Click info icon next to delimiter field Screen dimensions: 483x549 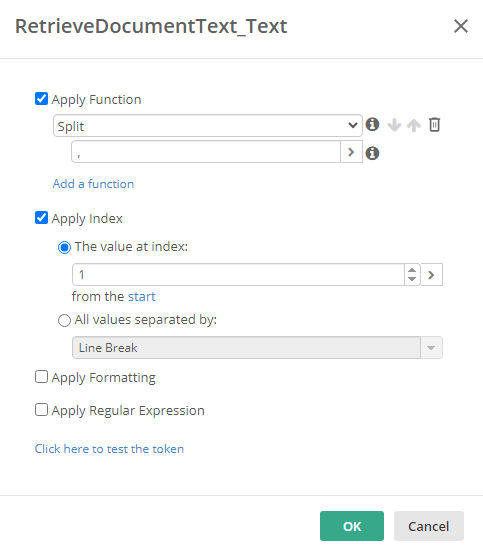pyautogui.click(x=372, y=153)
